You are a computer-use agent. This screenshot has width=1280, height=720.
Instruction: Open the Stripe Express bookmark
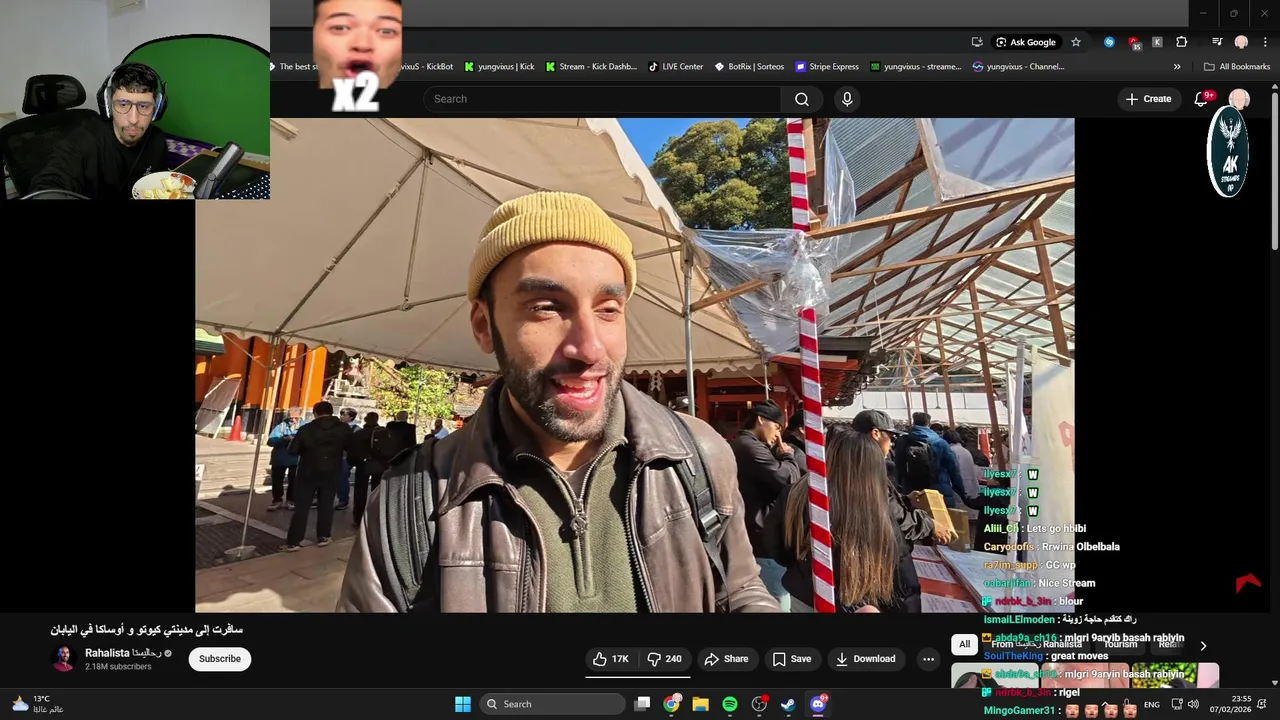827,67
